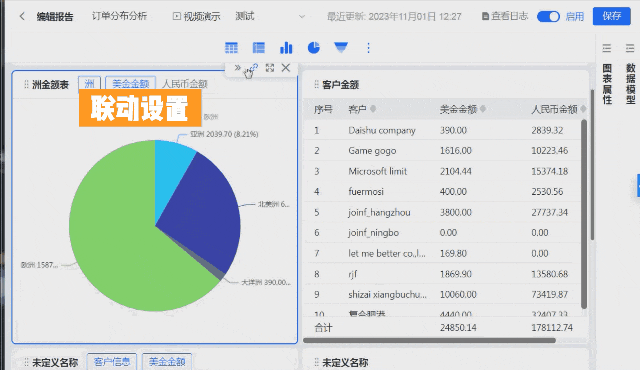This screenshot has width=640, height=370.
Task: Select the Daishu company row cell
Action: 382,130
